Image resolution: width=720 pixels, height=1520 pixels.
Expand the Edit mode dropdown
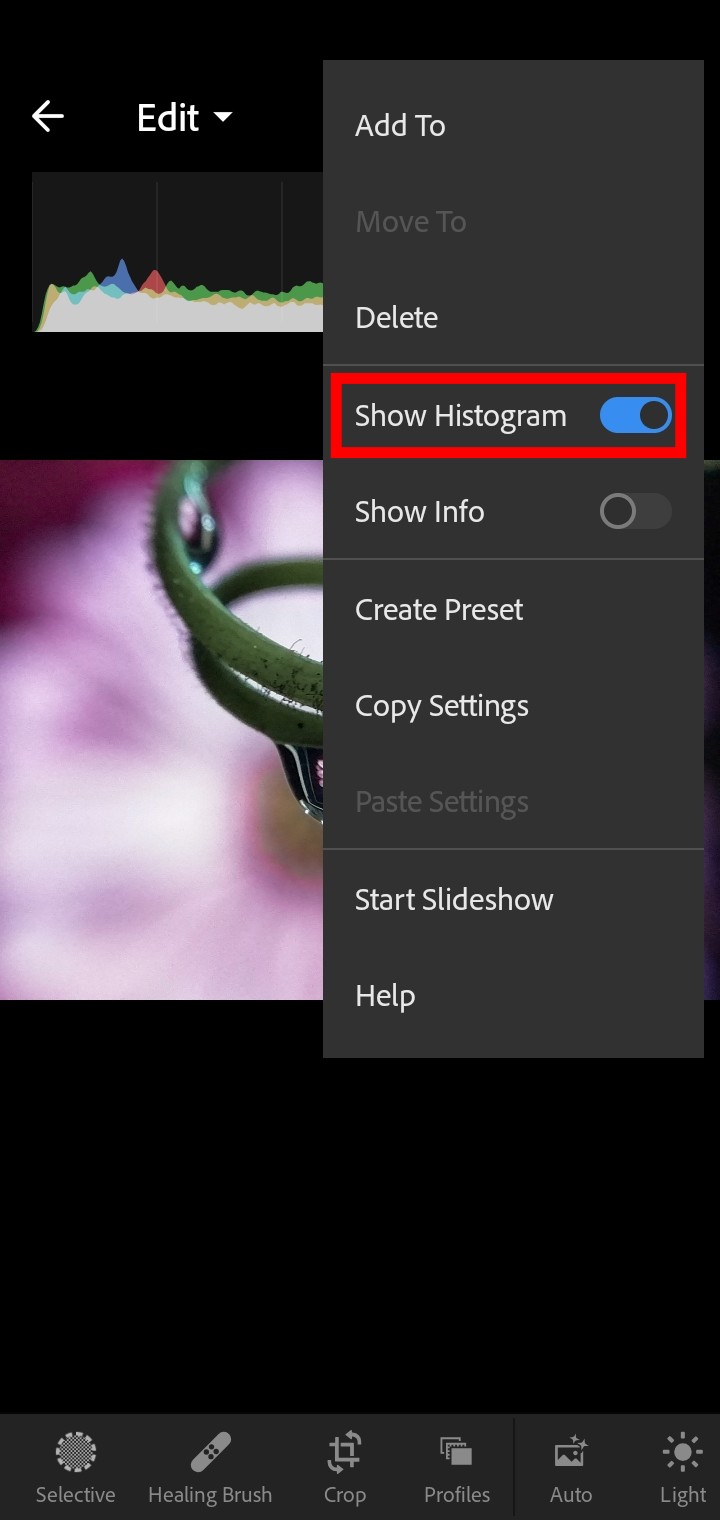184,118
